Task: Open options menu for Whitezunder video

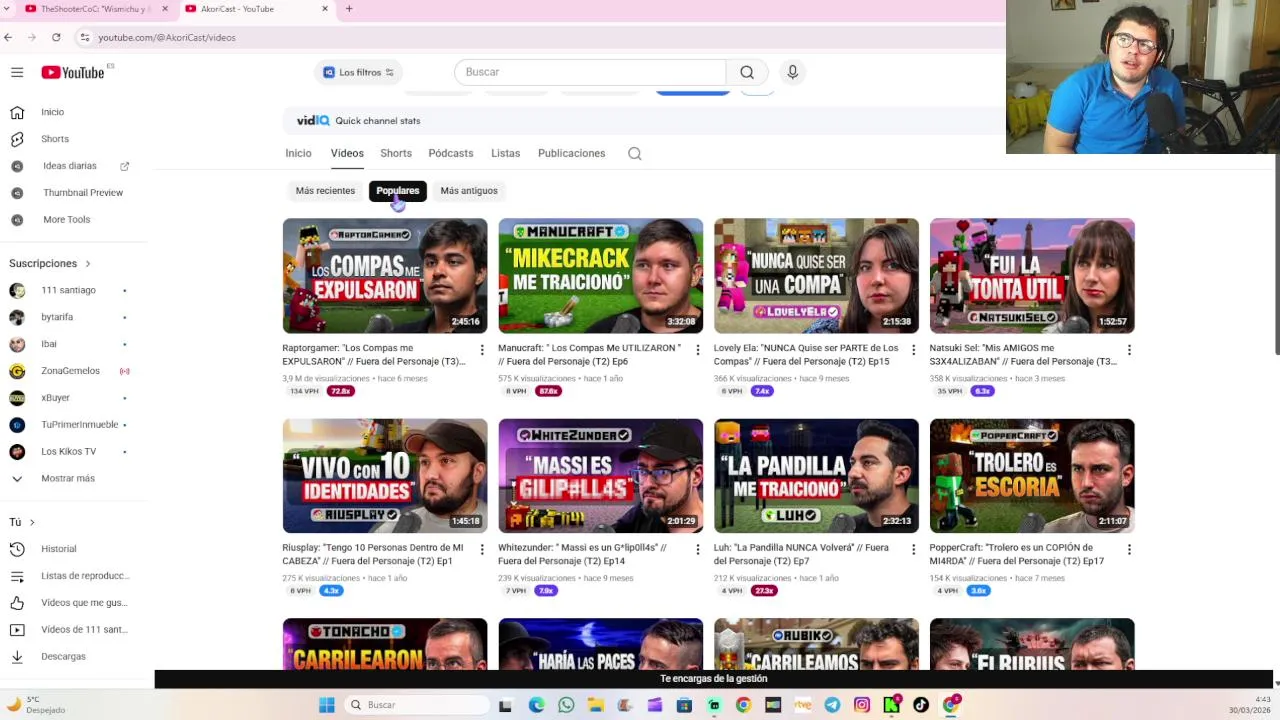Action: pos(697,550)
